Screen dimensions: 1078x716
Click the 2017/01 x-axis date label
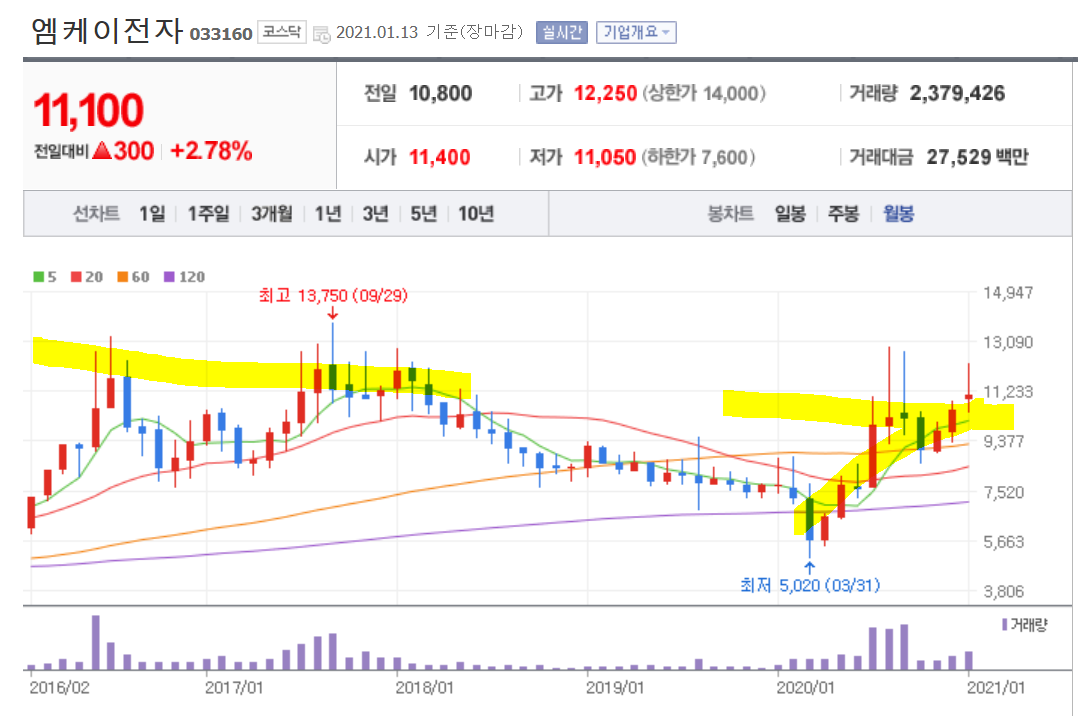[x=234, y=688]
